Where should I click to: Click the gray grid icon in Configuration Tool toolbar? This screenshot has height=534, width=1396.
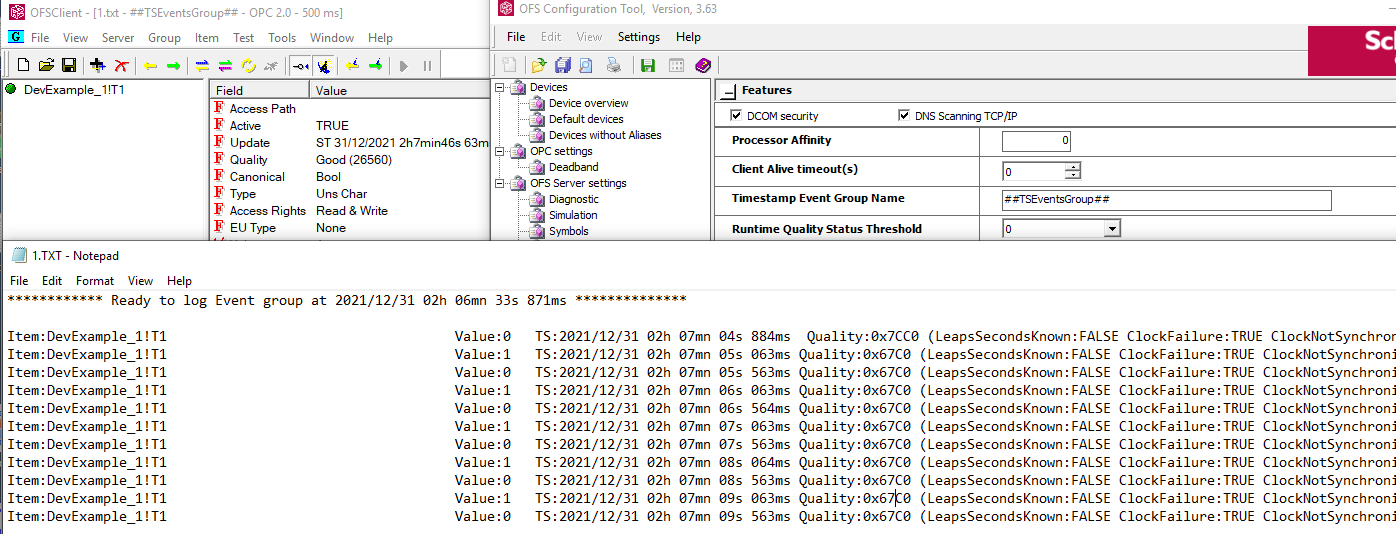[x=676, y=65]
